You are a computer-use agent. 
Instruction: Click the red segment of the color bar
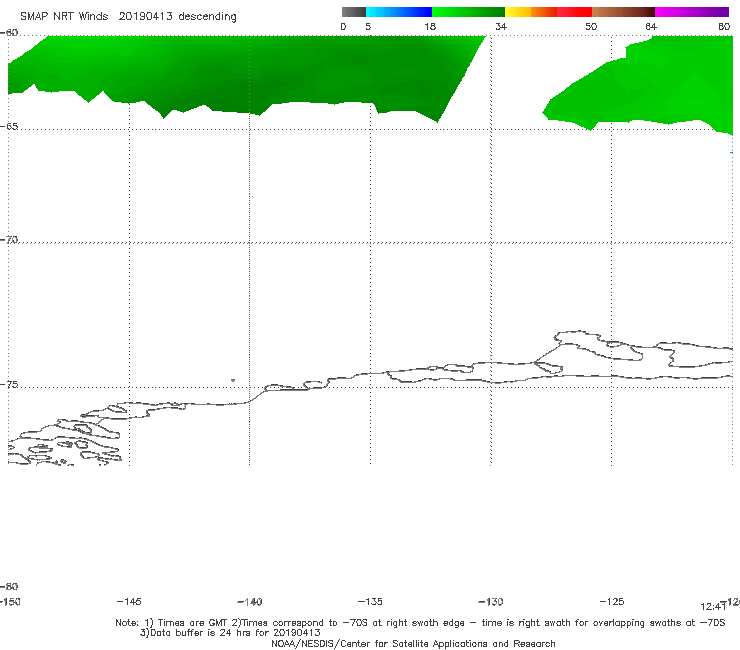point(574,12)
